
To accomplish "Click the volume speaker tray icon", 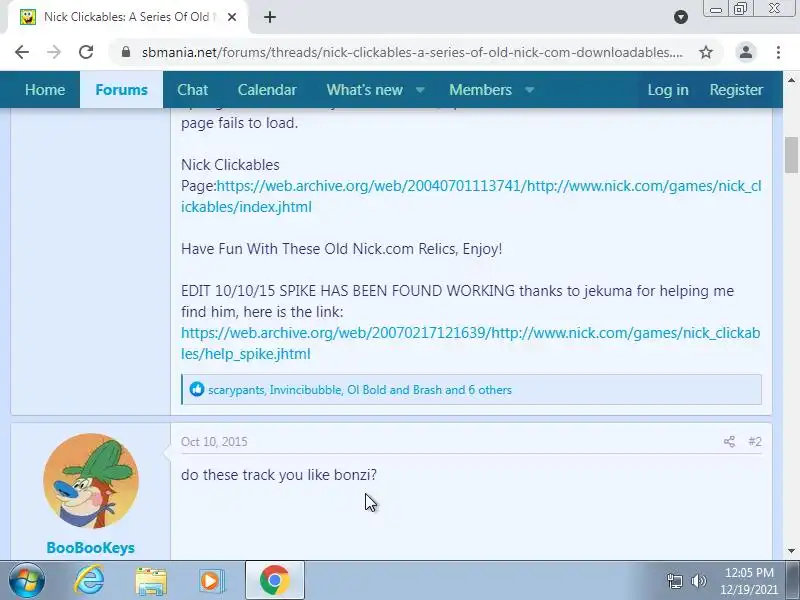I will 698,581.
